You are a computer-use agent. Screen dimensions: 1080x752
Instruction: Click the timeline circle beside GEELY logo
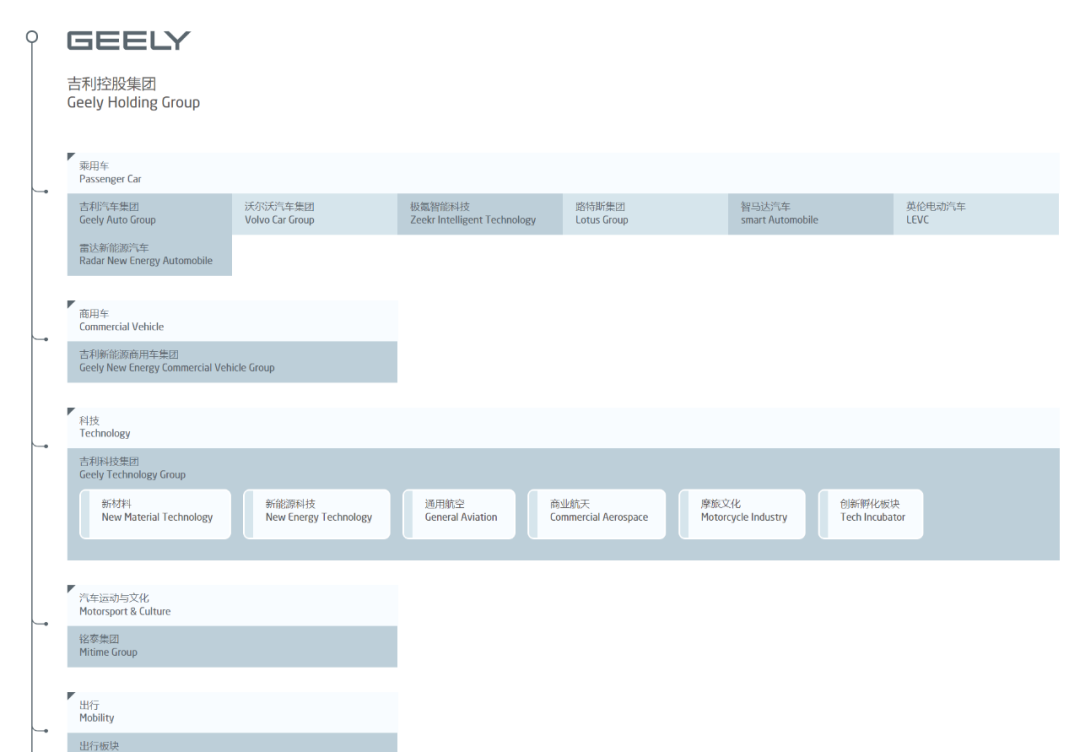pos(32,36)
